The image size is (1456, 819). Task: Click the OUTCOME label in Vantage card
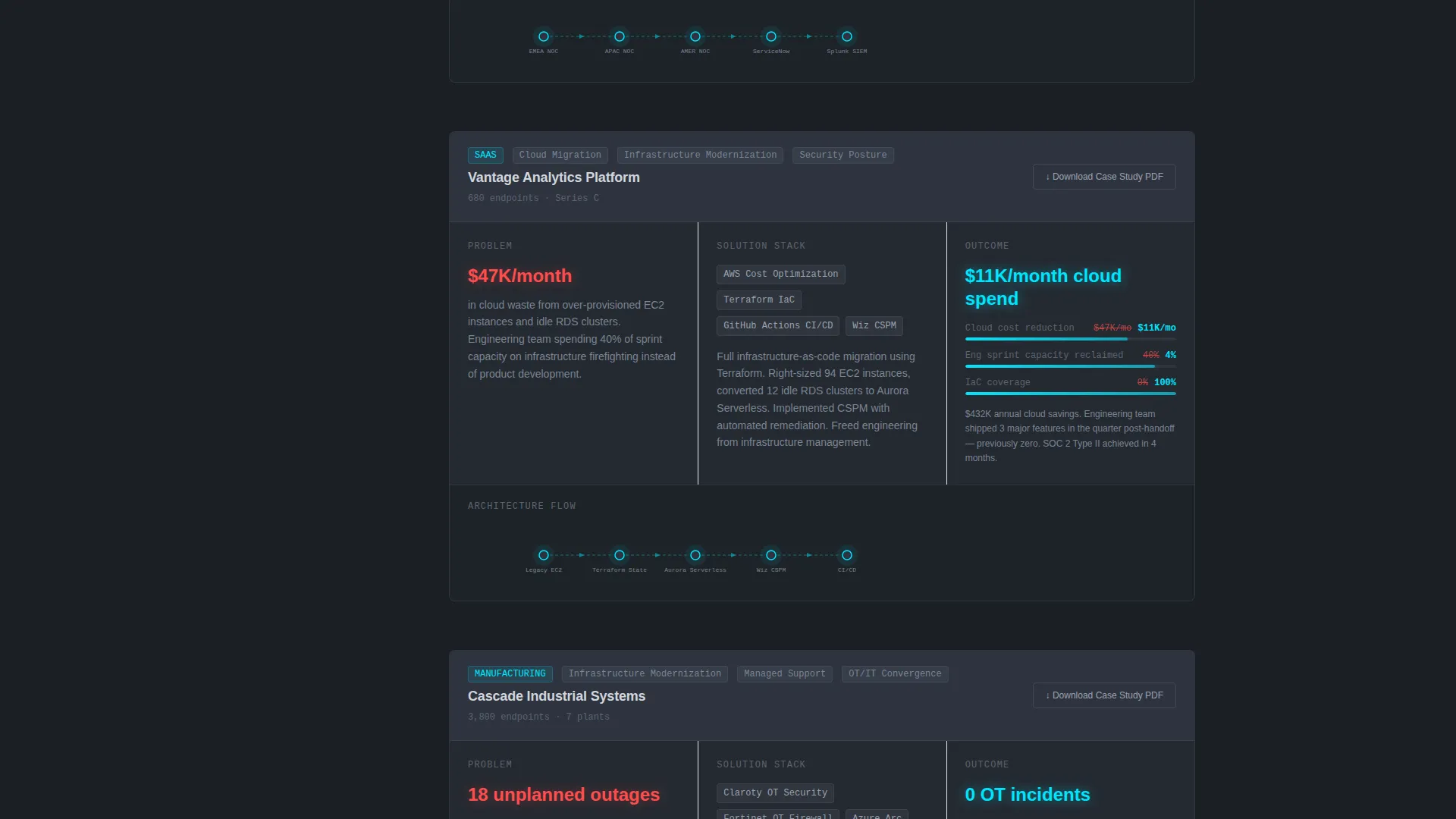(x=987, y=246)
